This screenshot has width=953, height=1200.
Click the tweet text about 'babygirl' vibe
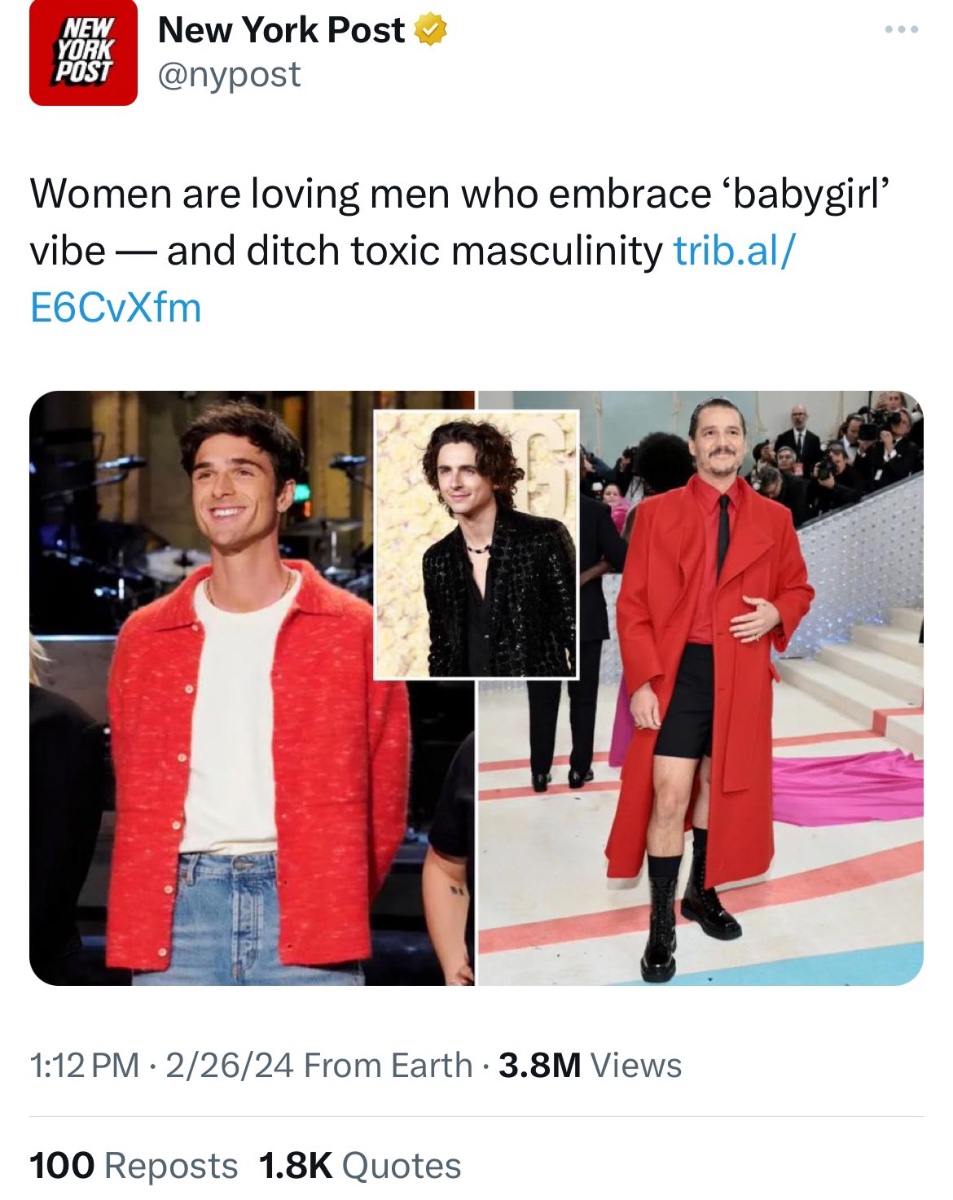460,250
